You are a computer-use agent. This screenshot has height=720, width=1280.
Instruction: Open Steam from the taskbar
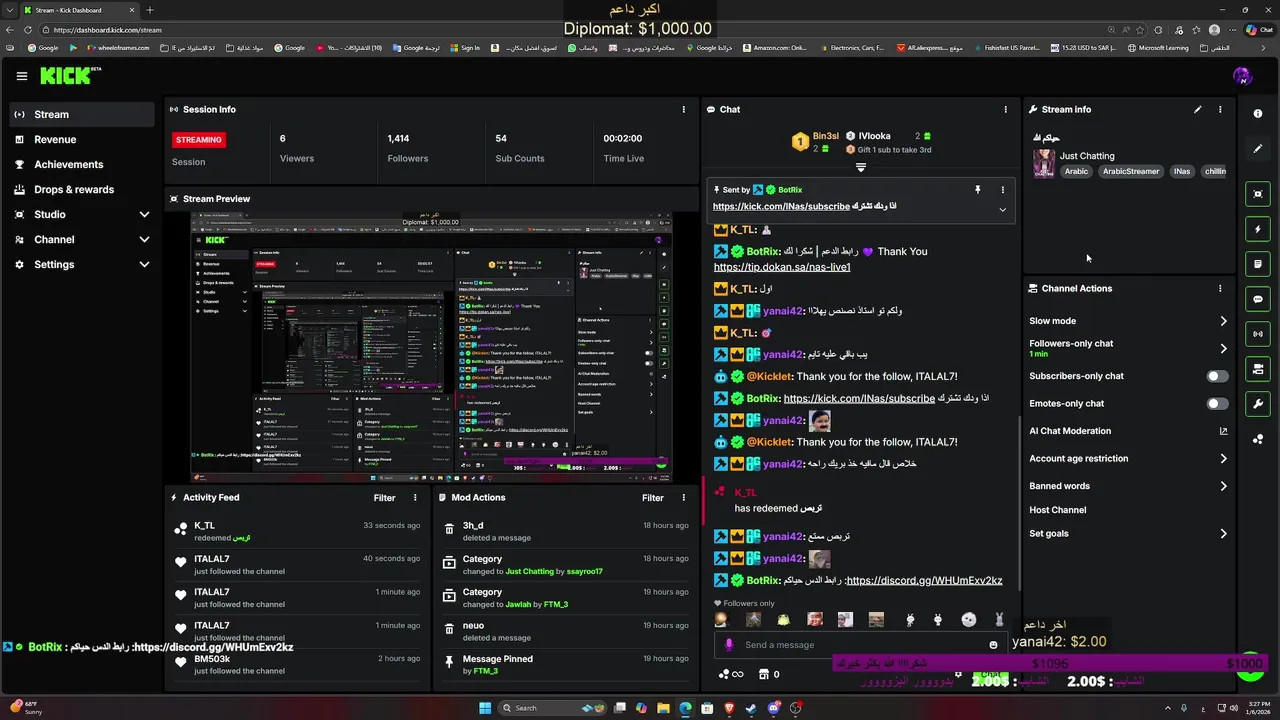[751, 708]
